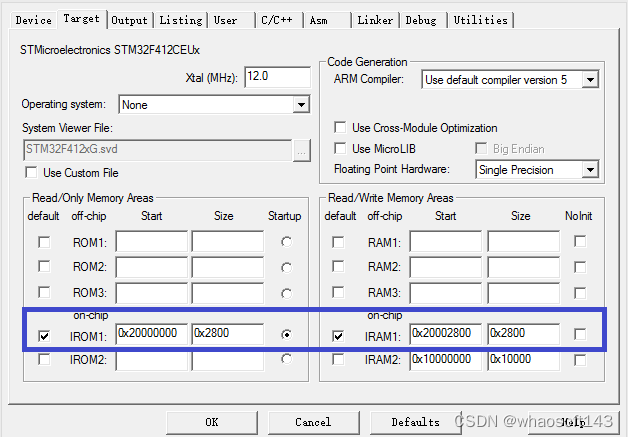Click the Defaults button

click(415, 422)
